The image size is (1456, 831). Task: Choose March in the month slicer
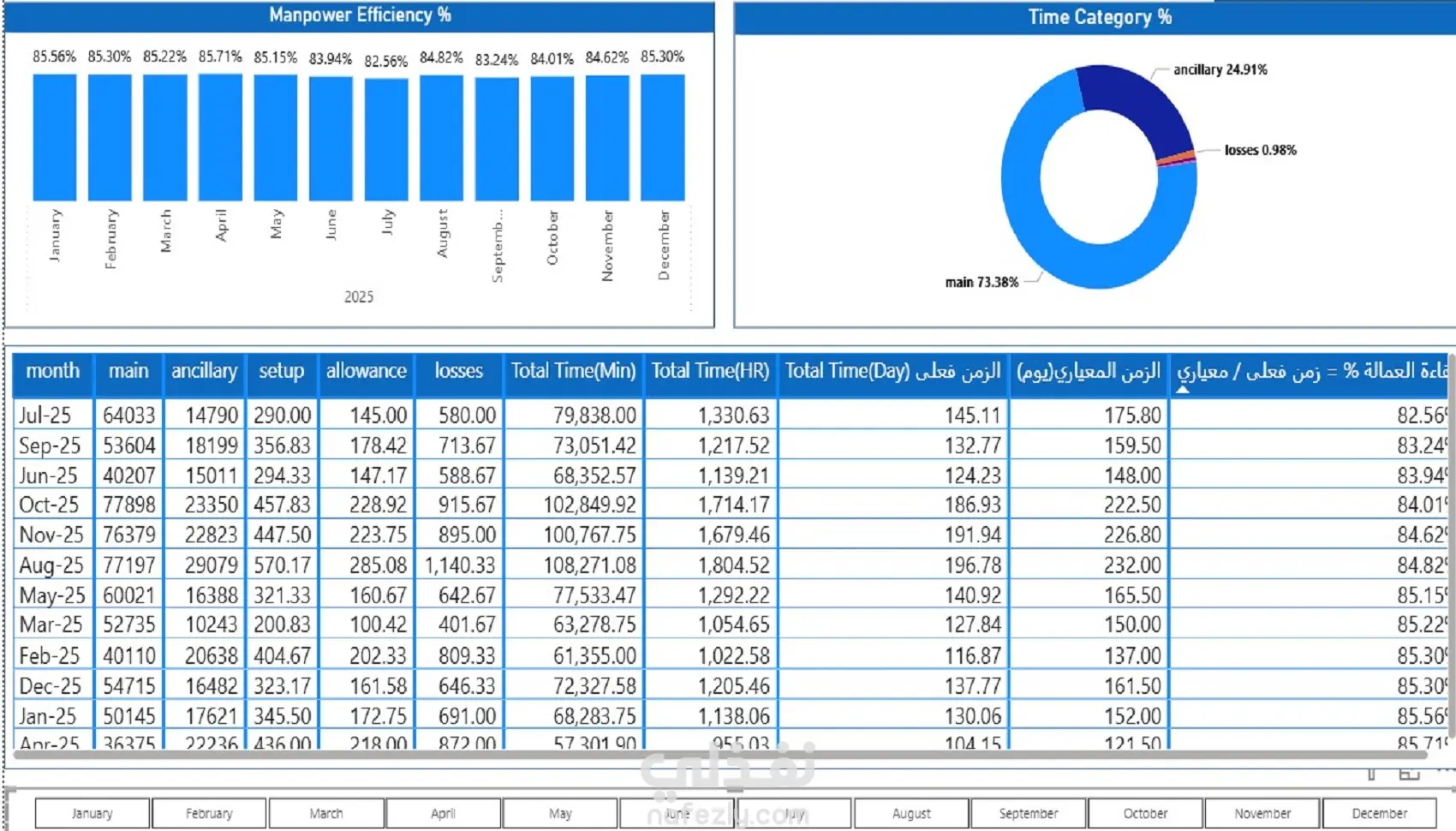[x=326, y=813]
